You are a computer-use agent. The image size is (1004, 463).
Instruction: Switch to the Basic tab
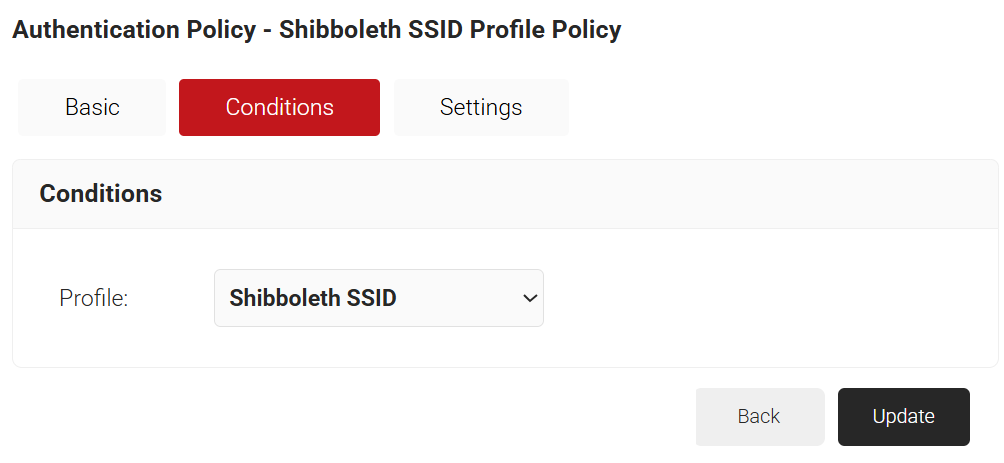tap(92, 107)
